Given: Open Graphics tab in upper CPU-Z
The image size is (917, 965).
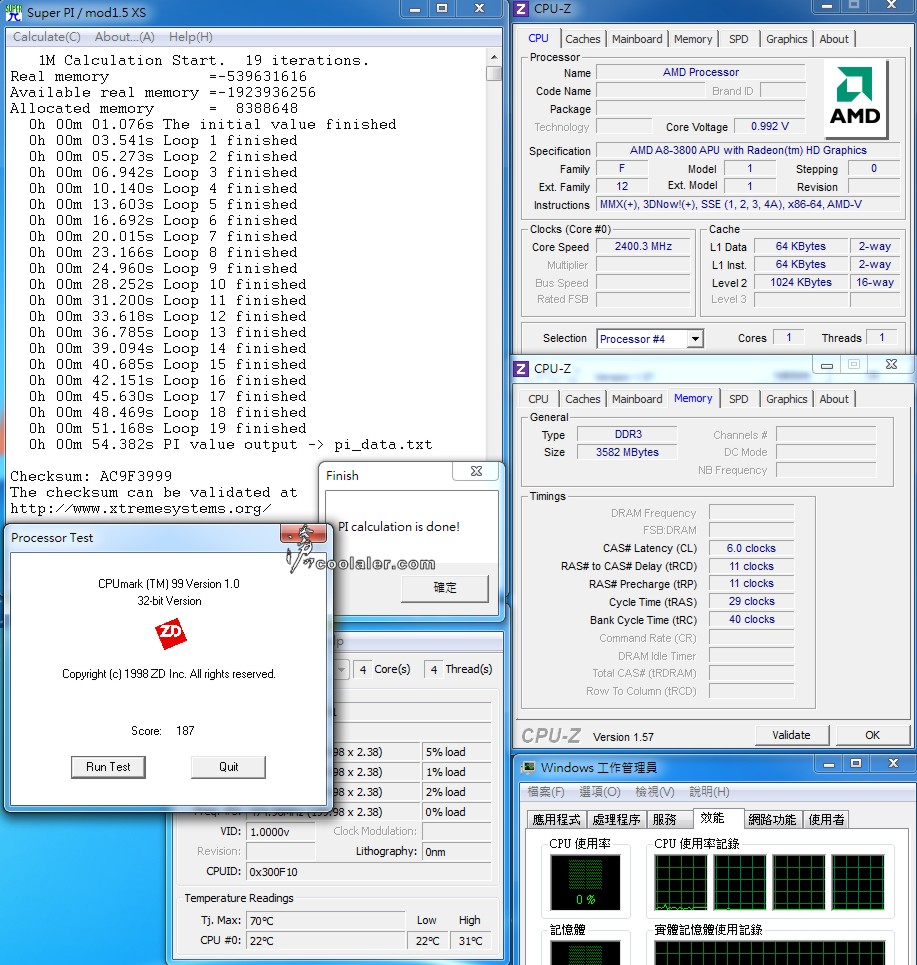Looking at the screenshot, I should (786, 39).
